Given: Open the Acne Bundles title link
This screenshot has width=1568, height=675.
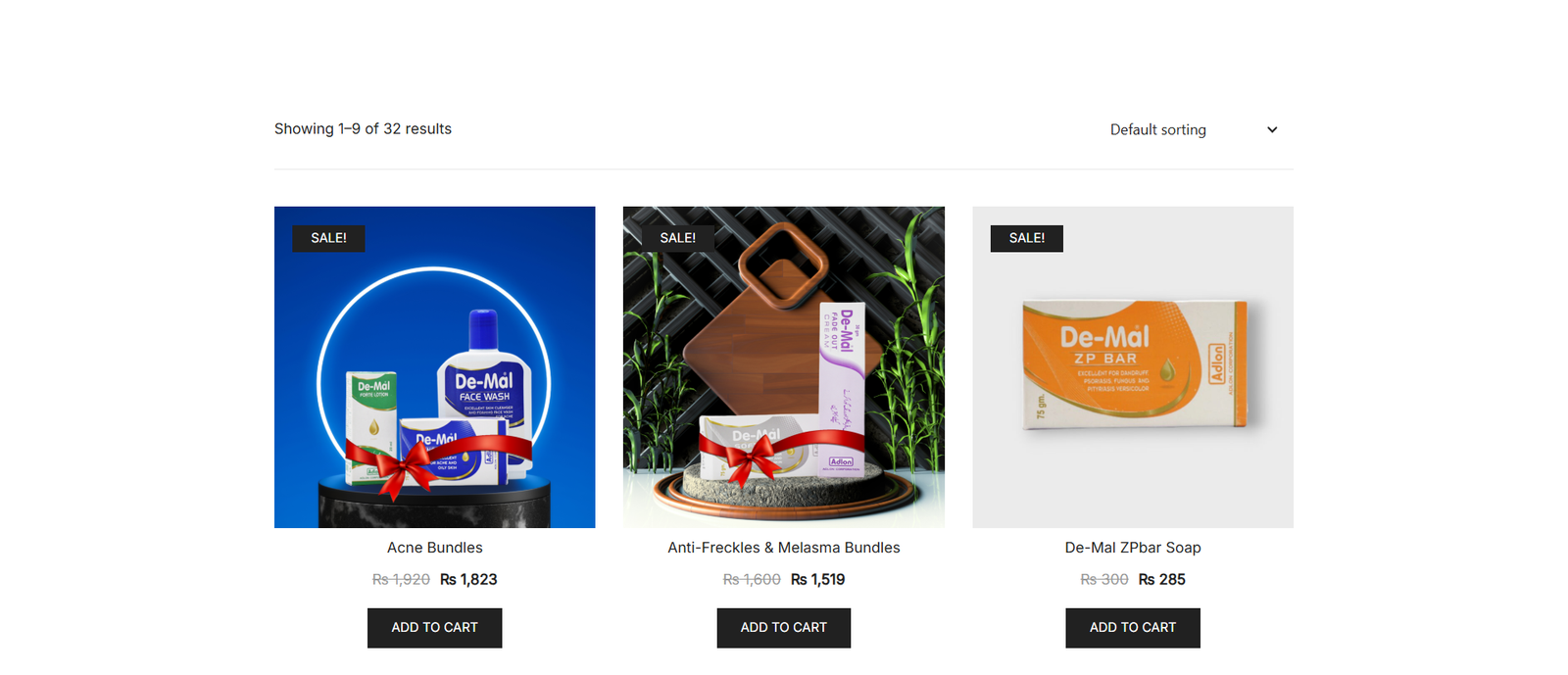Looking at the screenshot, I should 435,548.
